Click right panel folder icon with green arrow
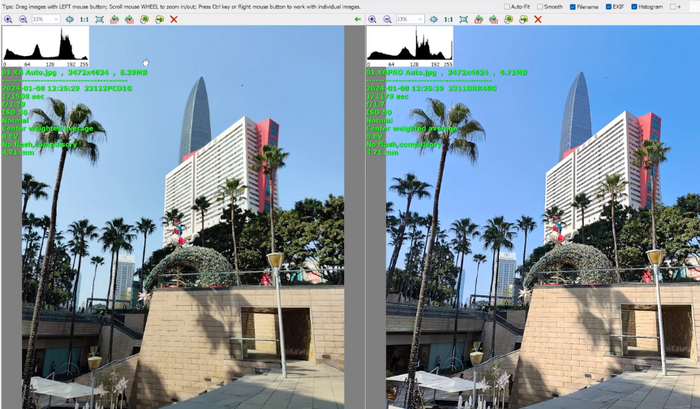 pos(524,19)
